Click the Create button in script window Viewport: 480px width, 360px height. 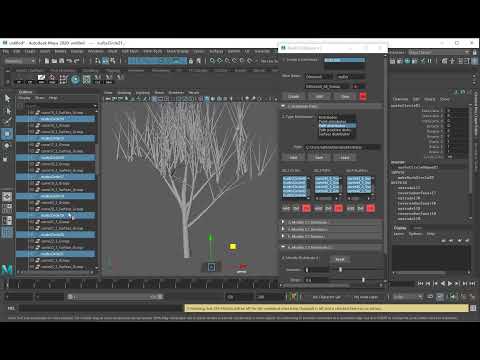coord(293,96)
